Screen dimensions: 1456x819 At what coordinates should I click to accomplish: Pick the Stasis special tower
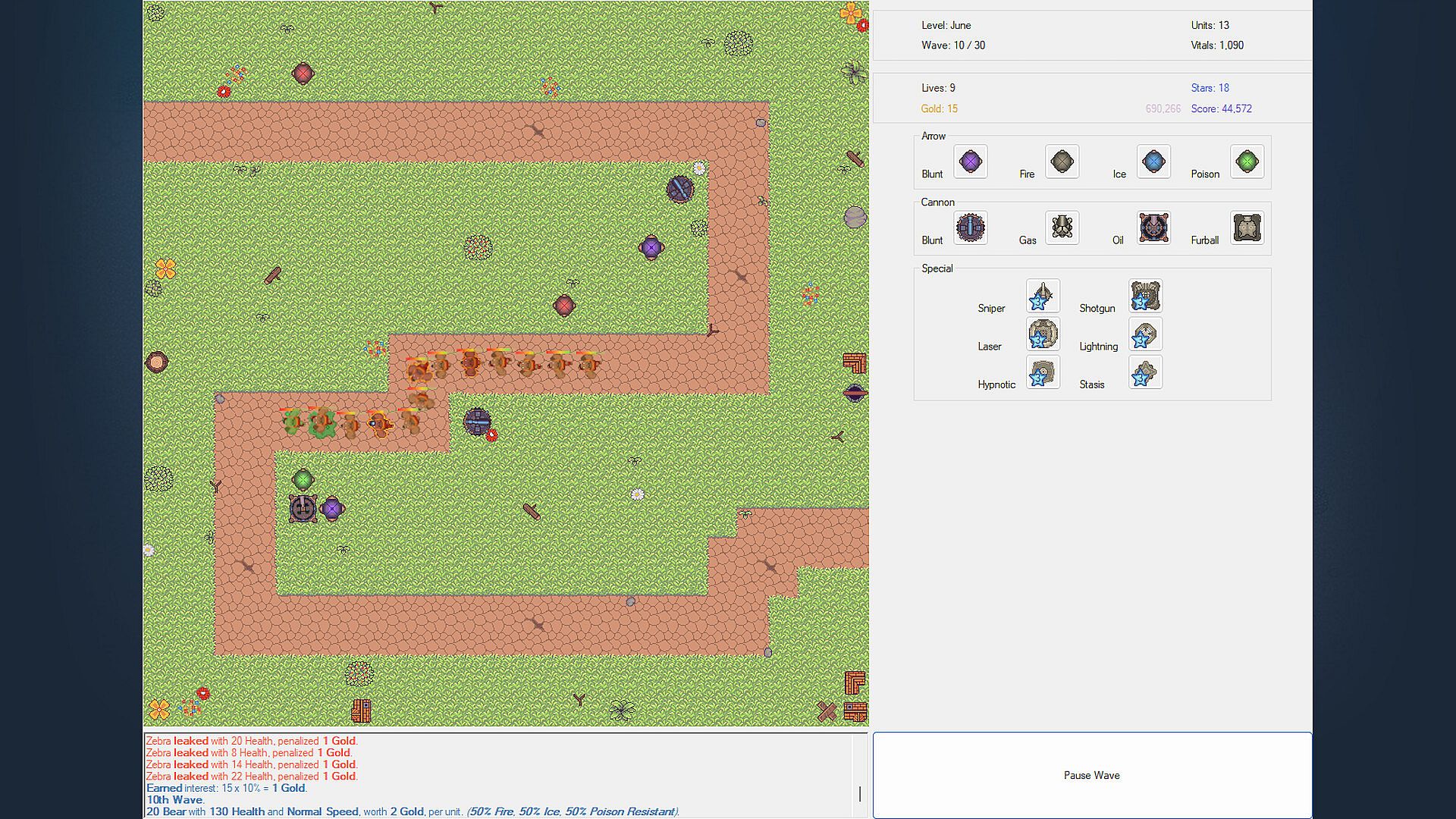(1145, 372)
